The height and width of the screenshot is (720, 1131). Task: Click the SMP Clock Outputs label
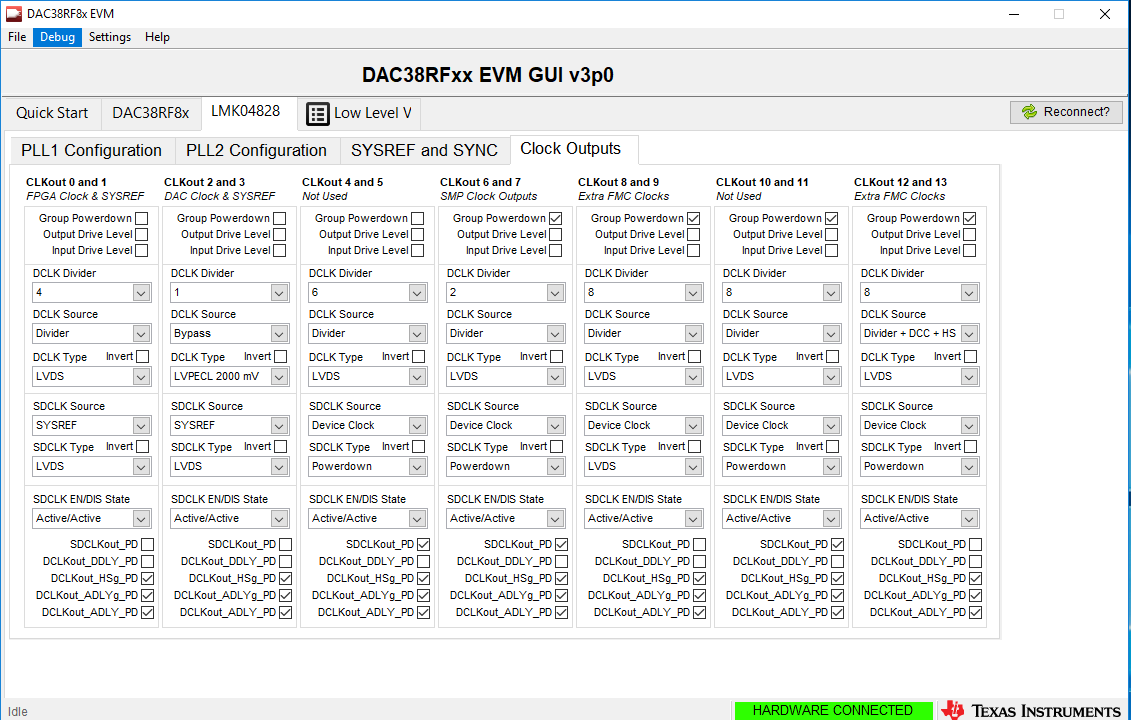coord(488,196)
